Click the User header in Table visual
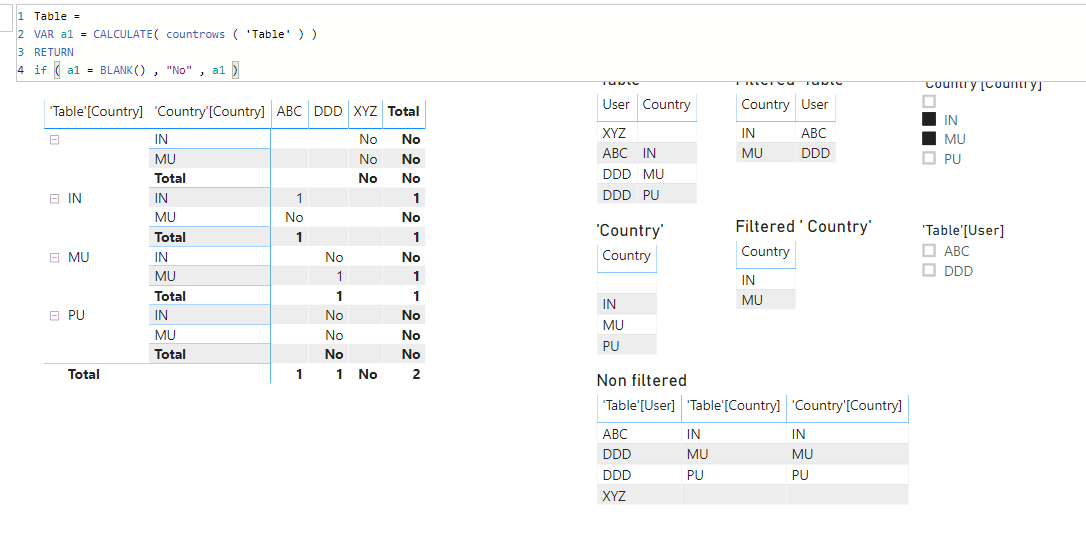Viewport: 1086px width, 542px height. click(616, 105)
